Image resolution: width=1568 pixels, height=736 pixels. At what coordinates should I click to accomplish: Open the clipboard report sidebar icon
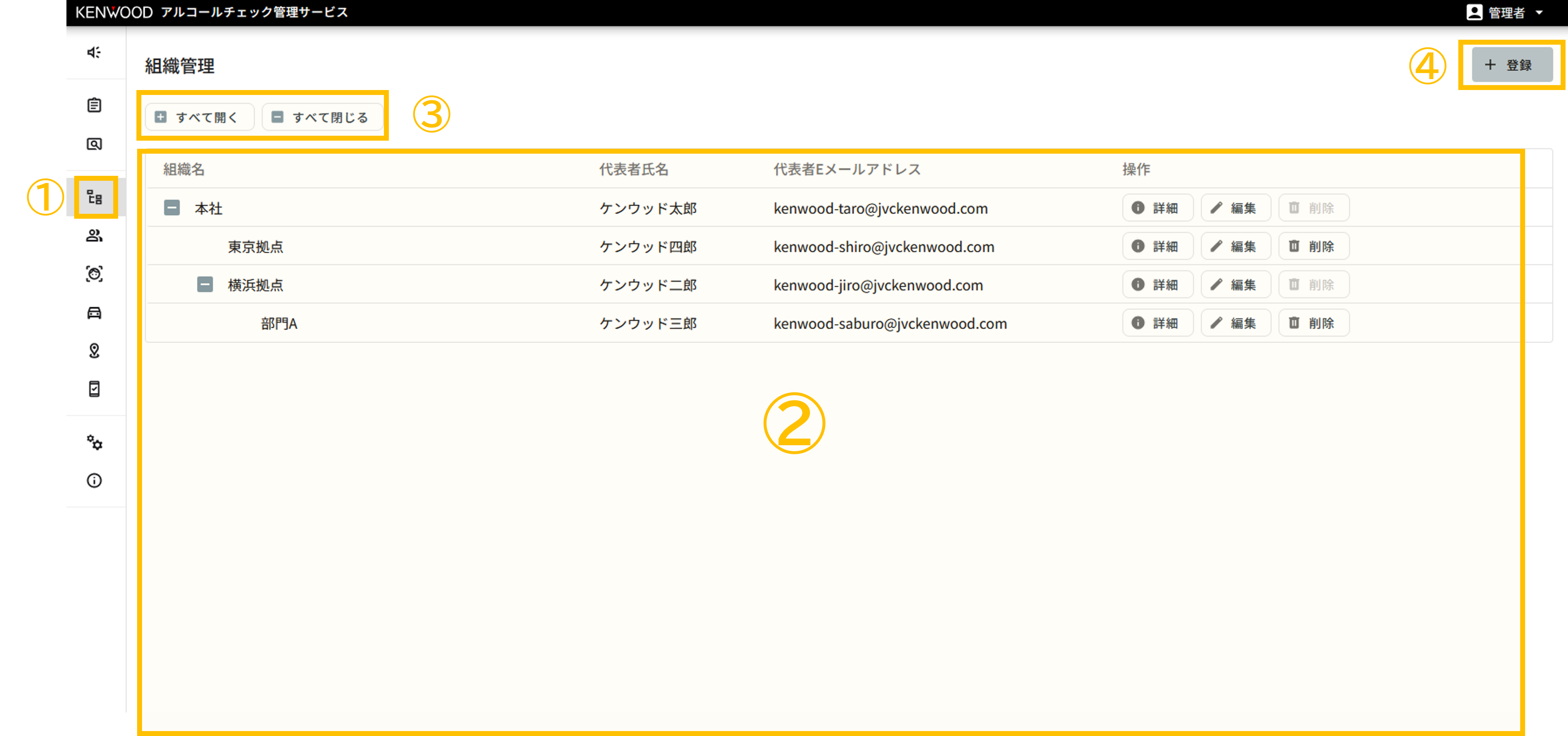coord(94,105)
